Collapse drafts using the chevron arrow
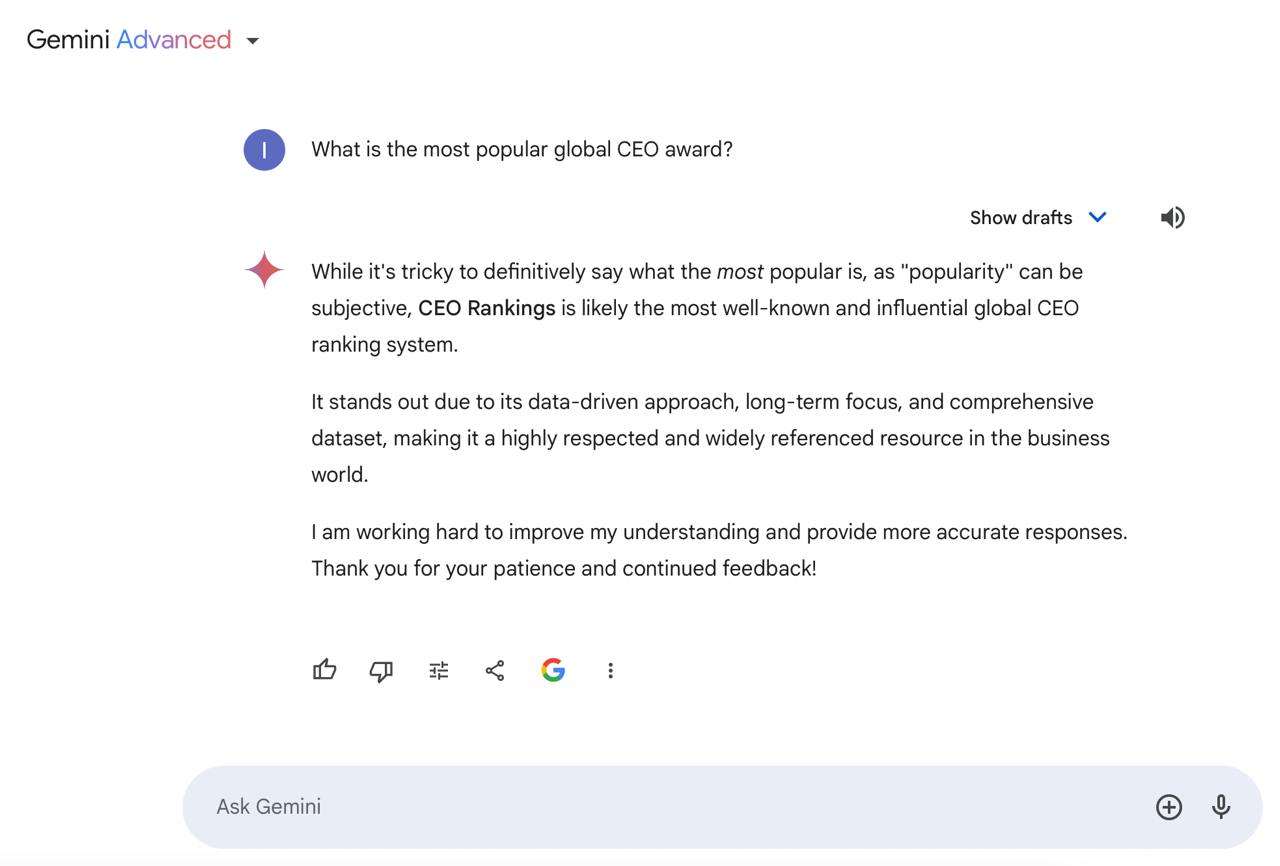Image resolution: width=1280 pixels, height=866 pixels. (x=1097, y=217)
